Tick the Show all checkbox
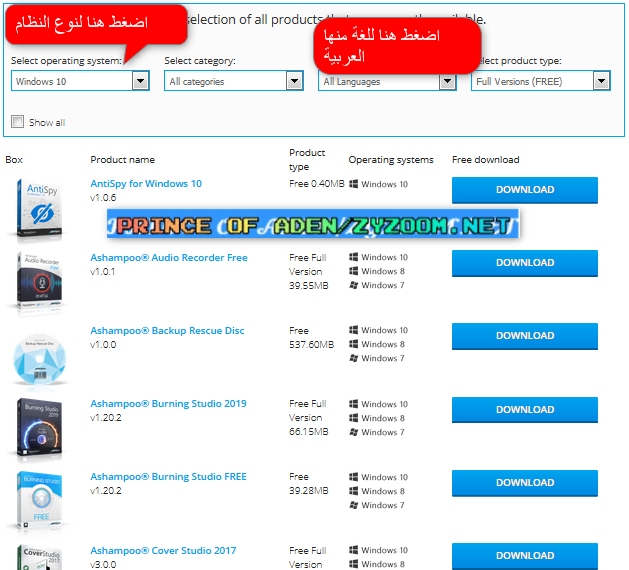This screenshot has height=570, width=629. click(x=17, y=122)
